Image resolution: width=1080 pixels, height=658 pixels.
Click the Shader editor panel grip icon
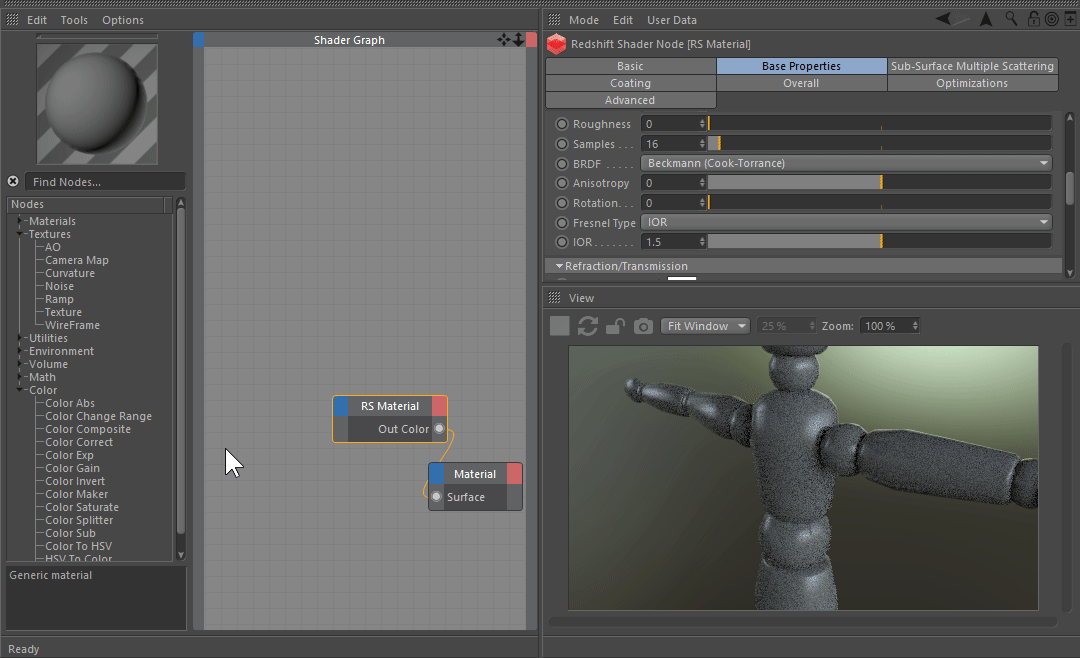pyautogui.click(x=12, y=20)
